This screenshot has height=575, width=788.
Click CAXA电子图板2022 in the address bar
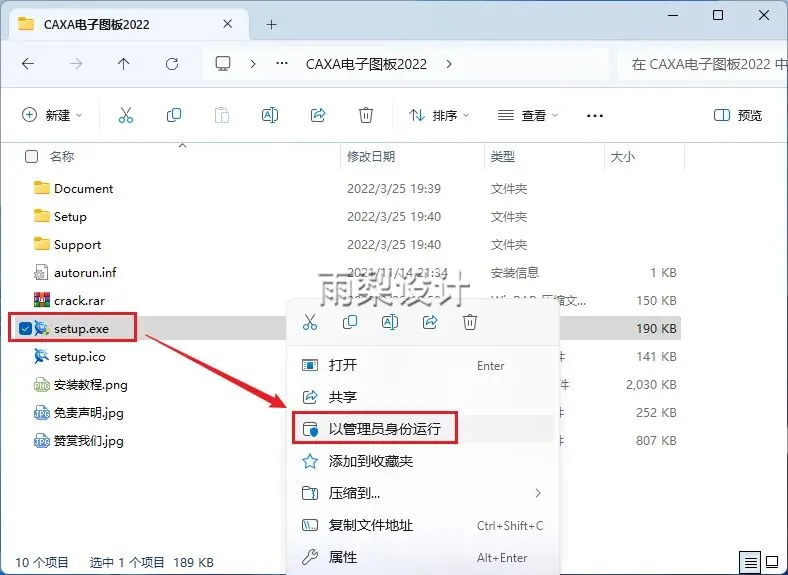(x=366, y=64)
